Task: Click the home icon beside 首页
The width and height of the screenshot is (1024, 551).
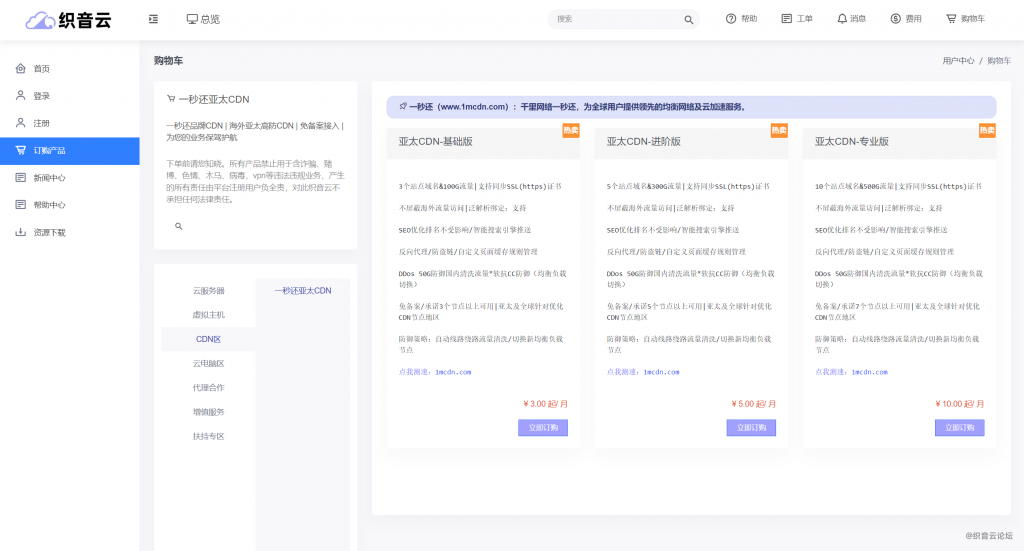Action: point(20,68)
